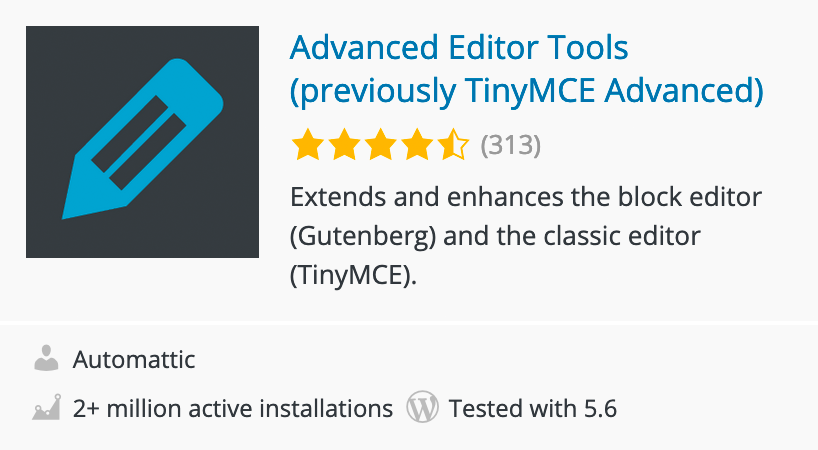Click the "Tested with 5.6" label
Screen dimensions: 818x450
click(532, 408)
